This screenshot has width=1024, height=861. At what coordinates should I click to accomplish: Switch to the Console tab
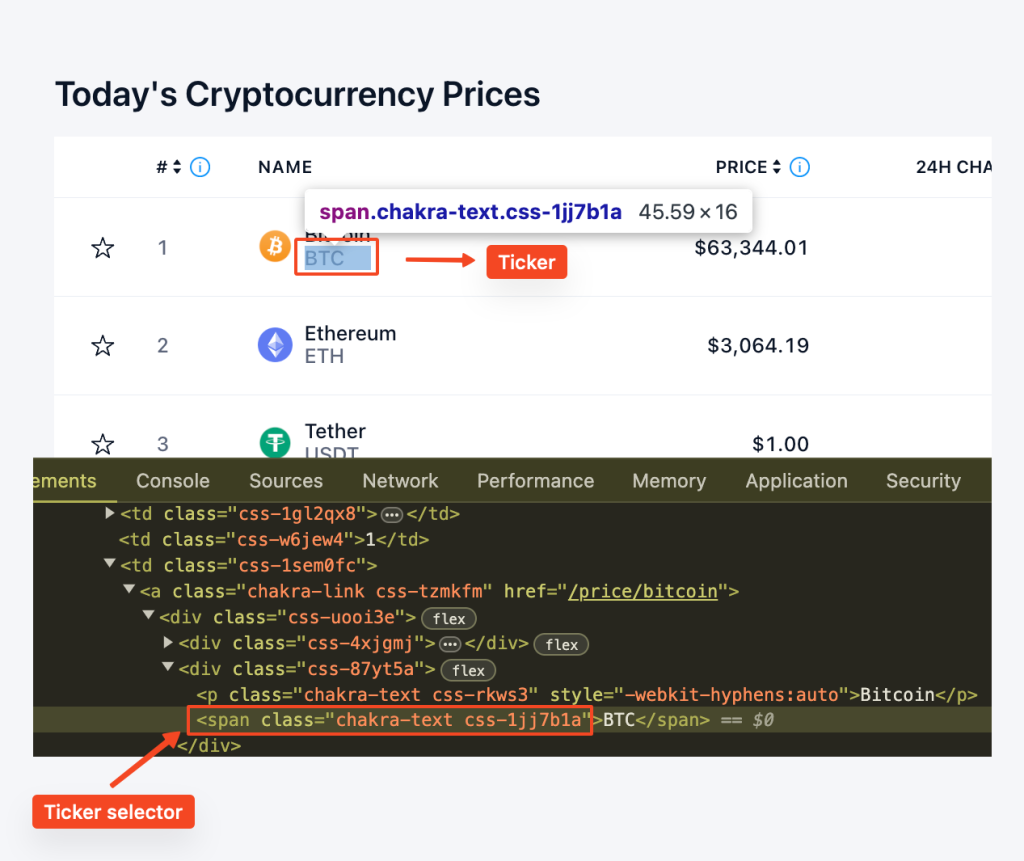click(x=173, y=481)
